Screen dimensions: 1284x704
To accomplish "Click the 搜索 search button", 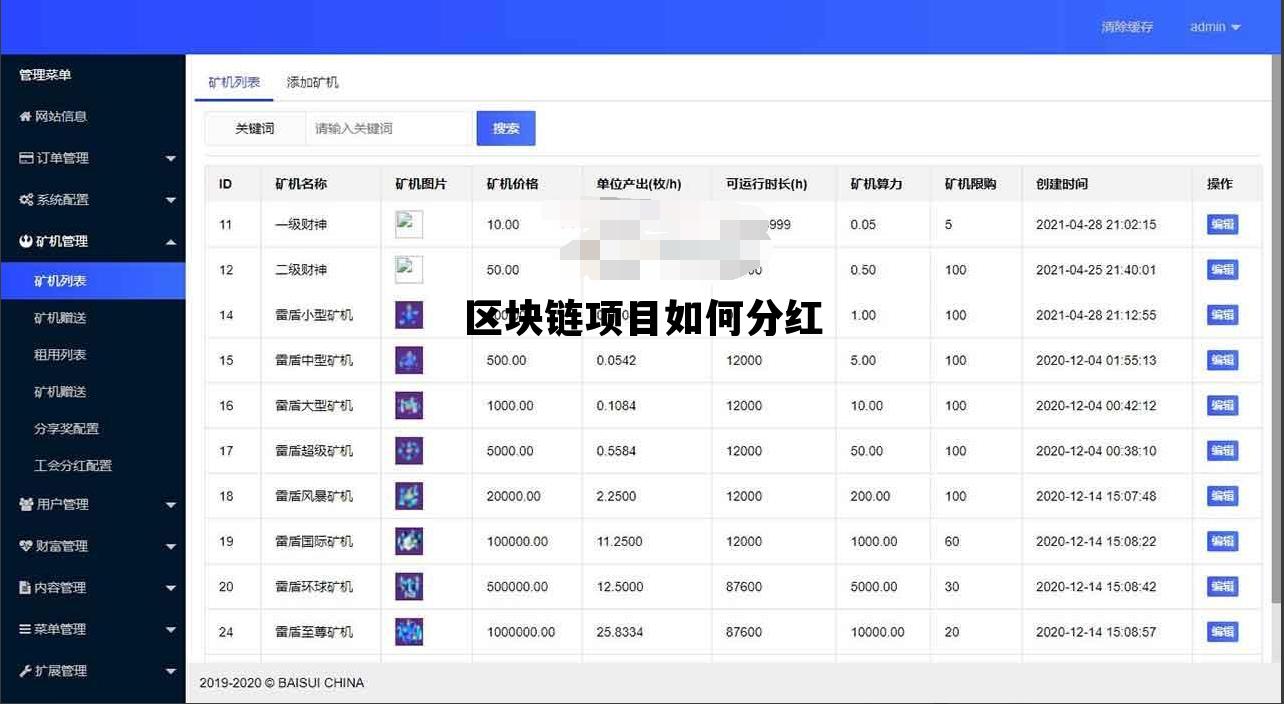I will [x=506, y=128].
